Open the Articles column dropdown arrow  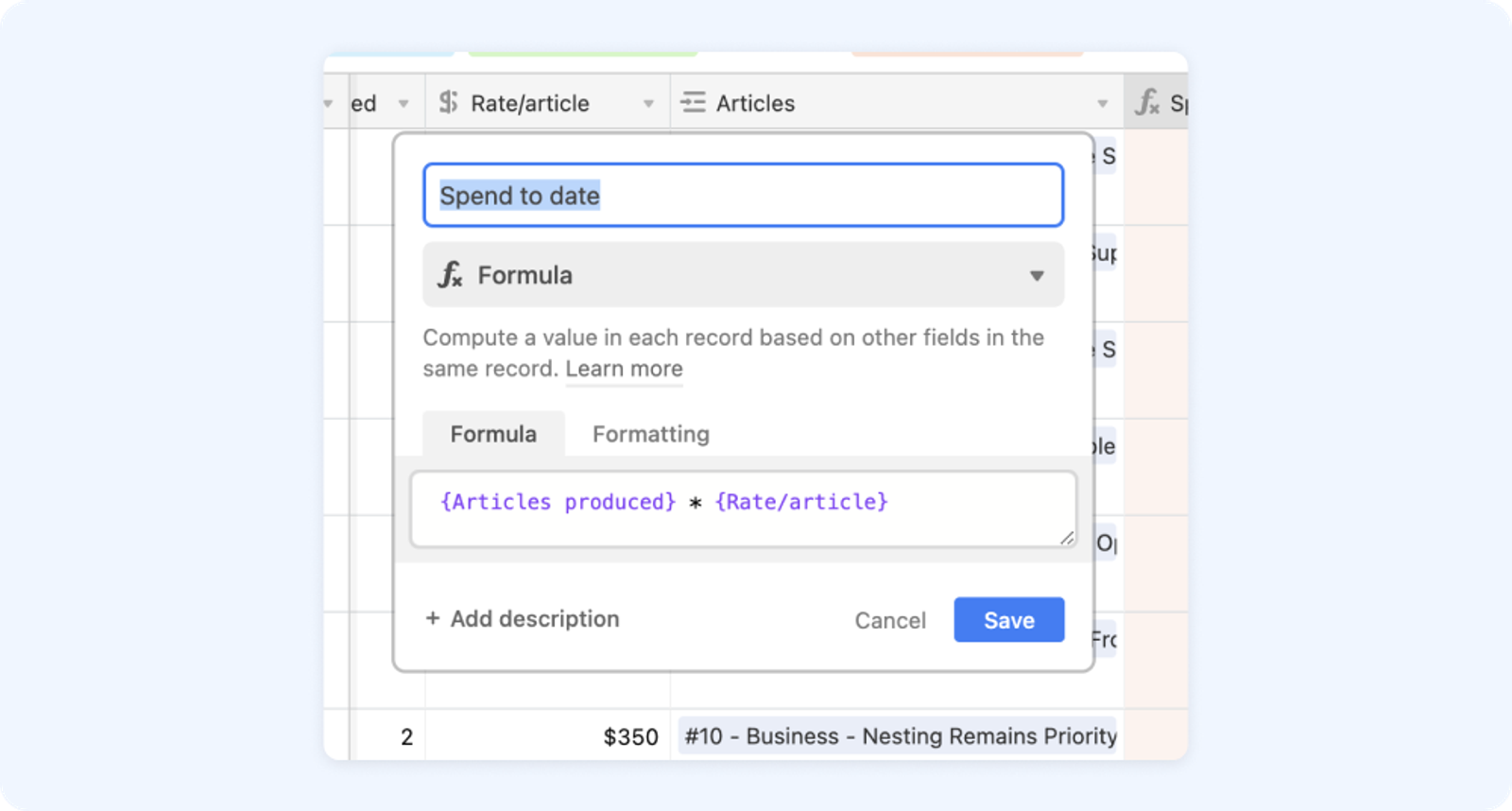pos(1102,103)
